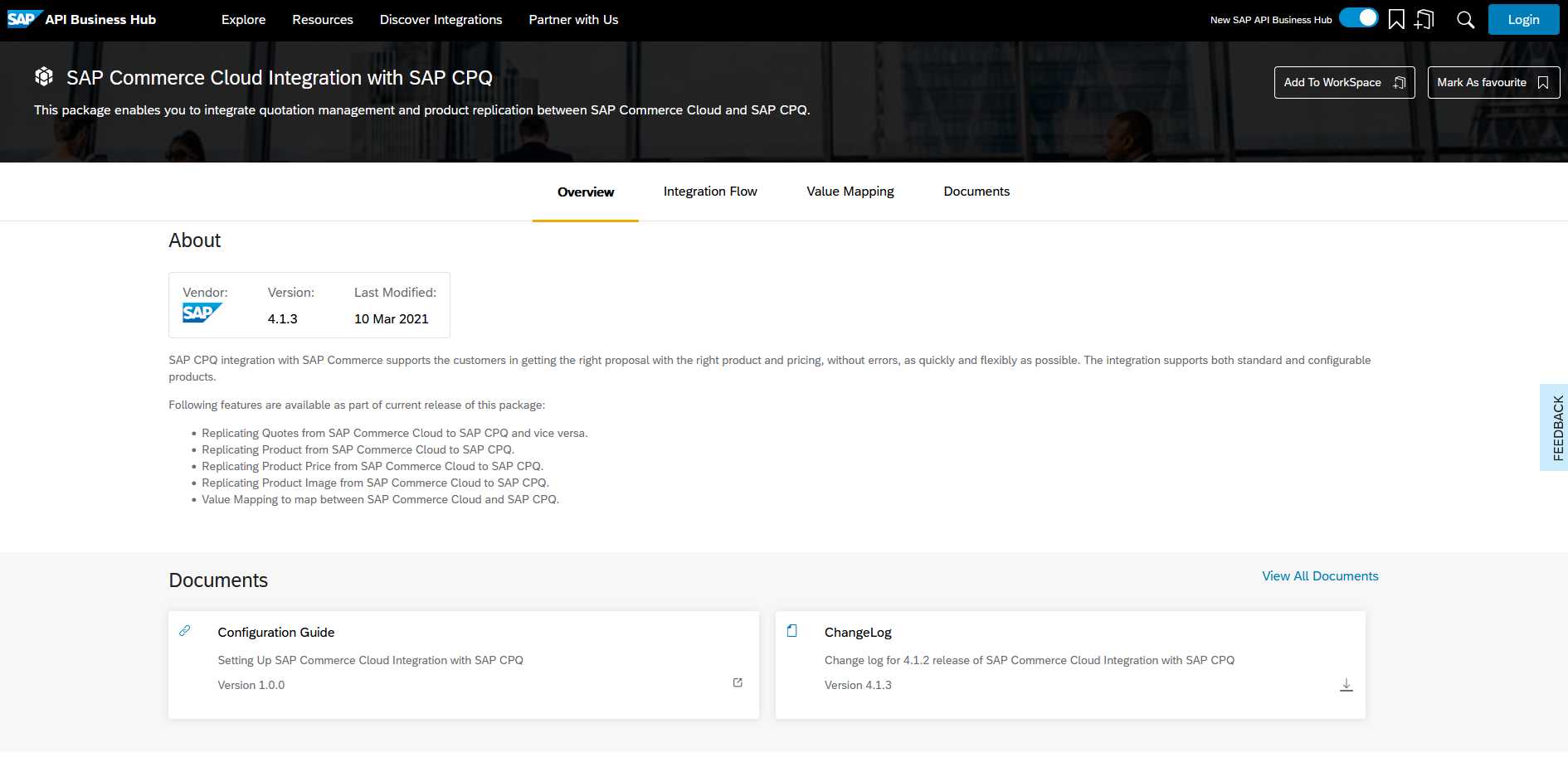Open Discover Integrations menu item
This screenshot has height=762, width=1568.
[x=441, y=20]
